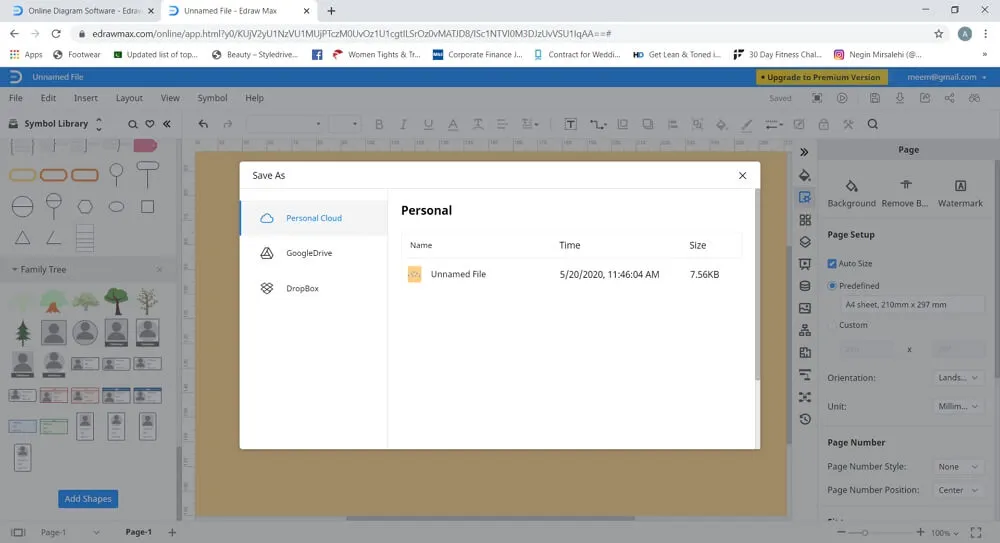The width and height of the screenshot is (1000, 543).
Task: Open the Orientation dropdown
Action: [959, 378]
